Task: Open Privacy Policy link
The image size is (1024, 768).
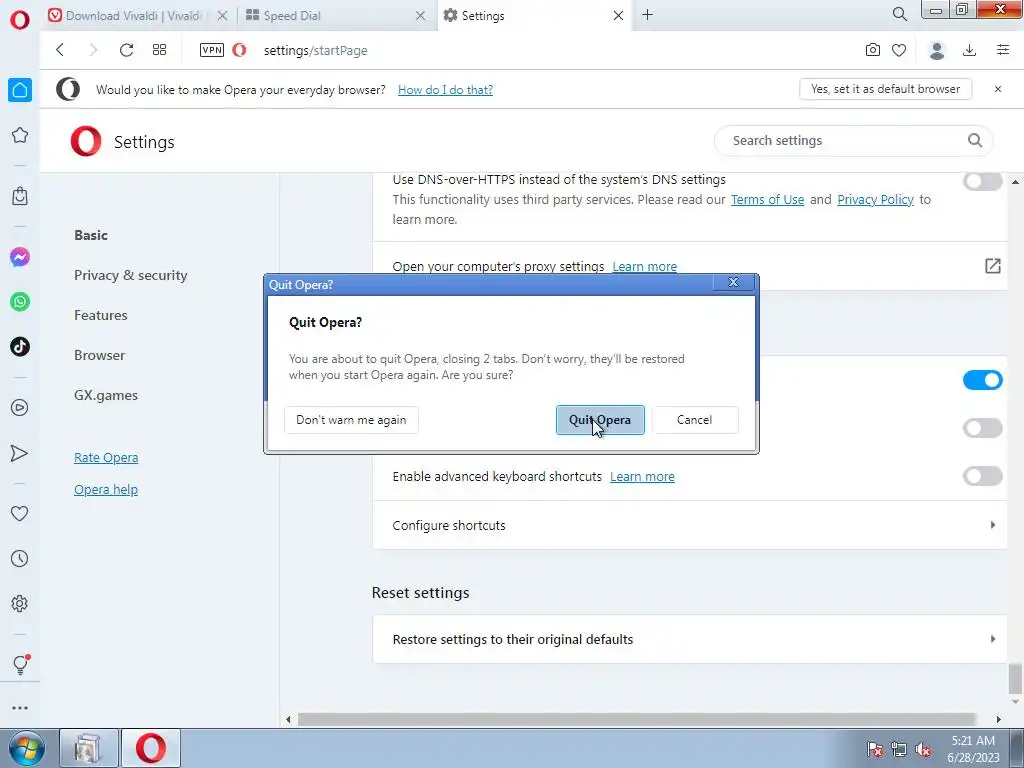Action: 875,200
